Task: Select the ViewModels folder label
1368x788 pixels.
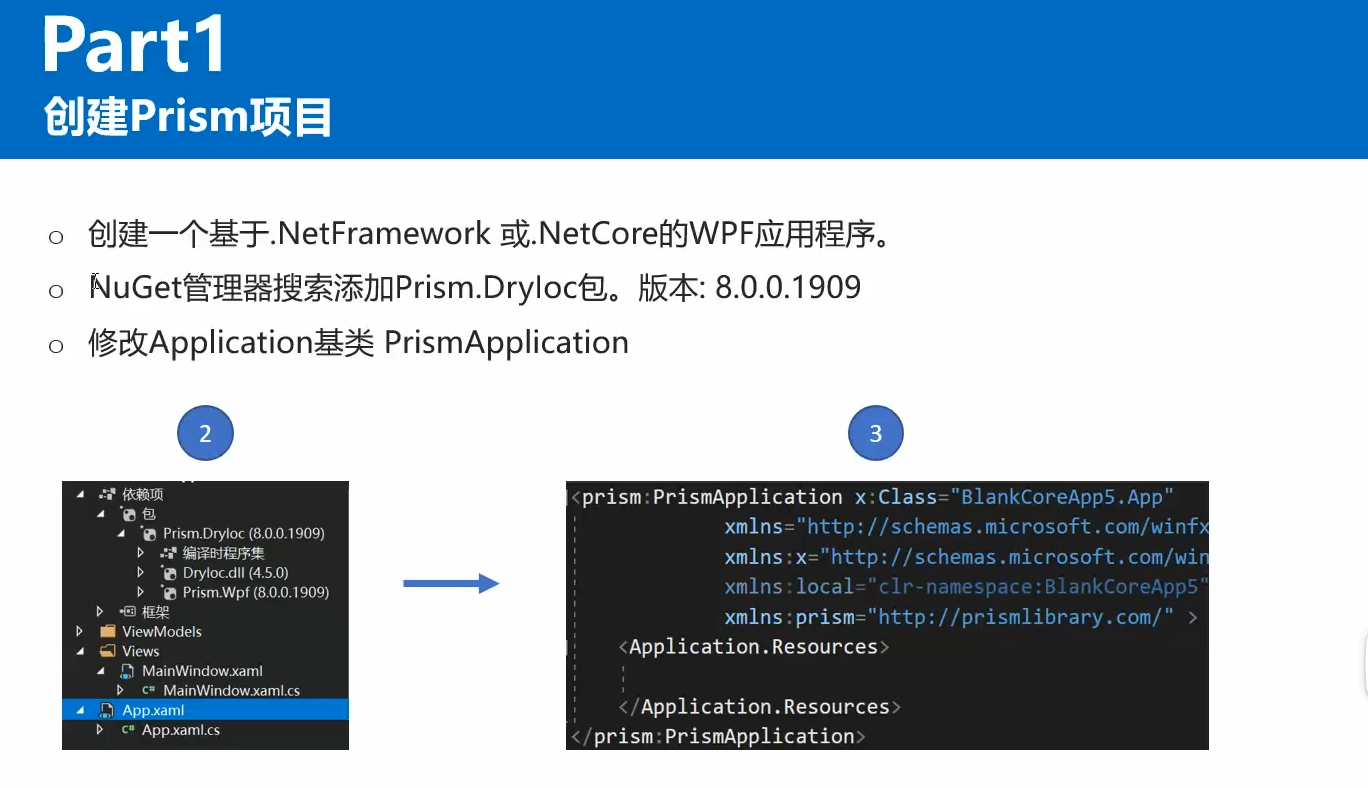Action: click(x=162, y=631)
